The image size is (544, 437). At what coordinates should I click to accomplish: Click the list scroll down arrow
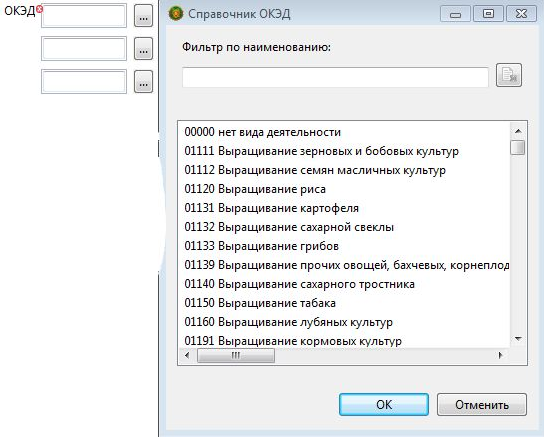tap(518, 339)
